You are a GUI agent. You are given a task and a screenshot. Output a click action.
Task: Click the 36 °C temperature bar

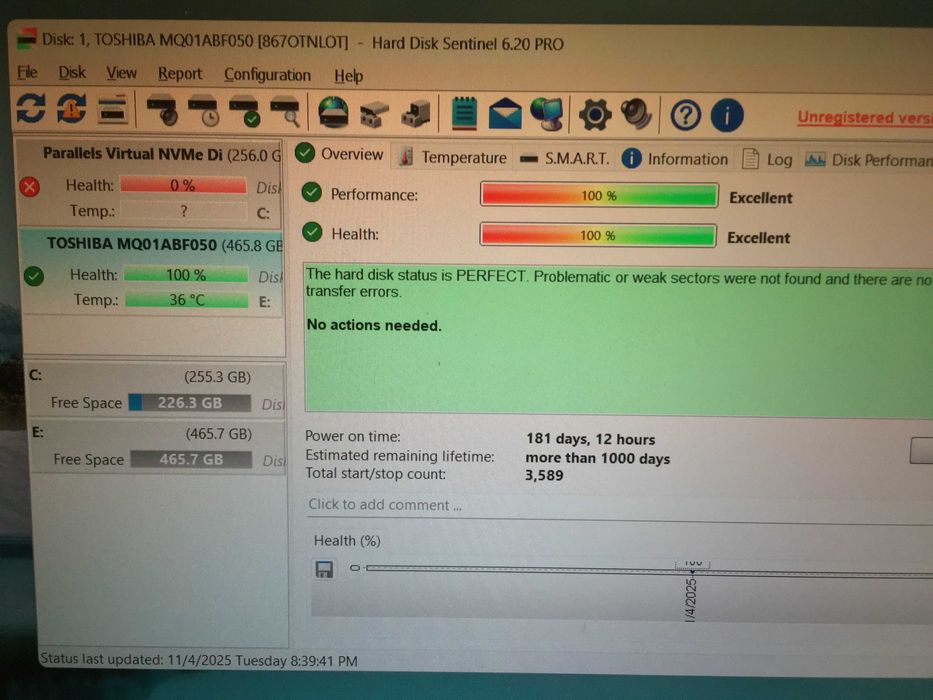[187, 300]
